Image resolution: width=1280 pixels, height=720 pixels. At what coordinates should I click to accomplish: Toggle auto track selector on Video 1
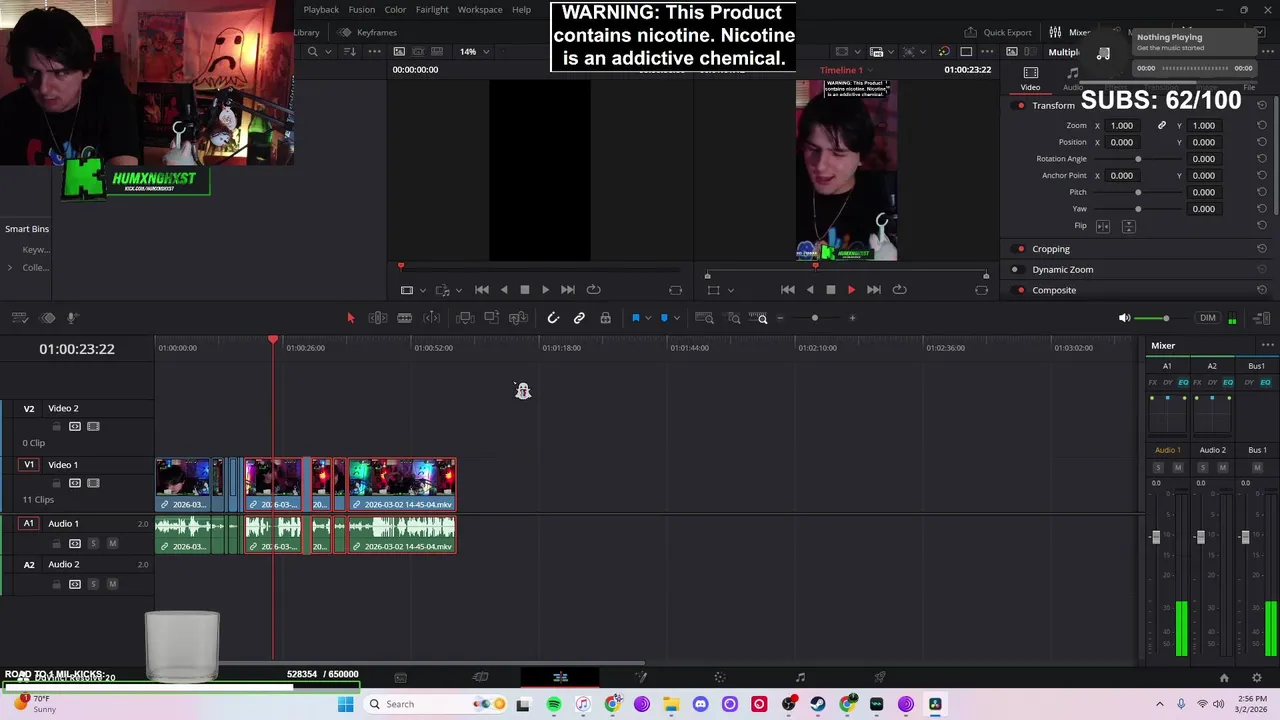point(75,483)
